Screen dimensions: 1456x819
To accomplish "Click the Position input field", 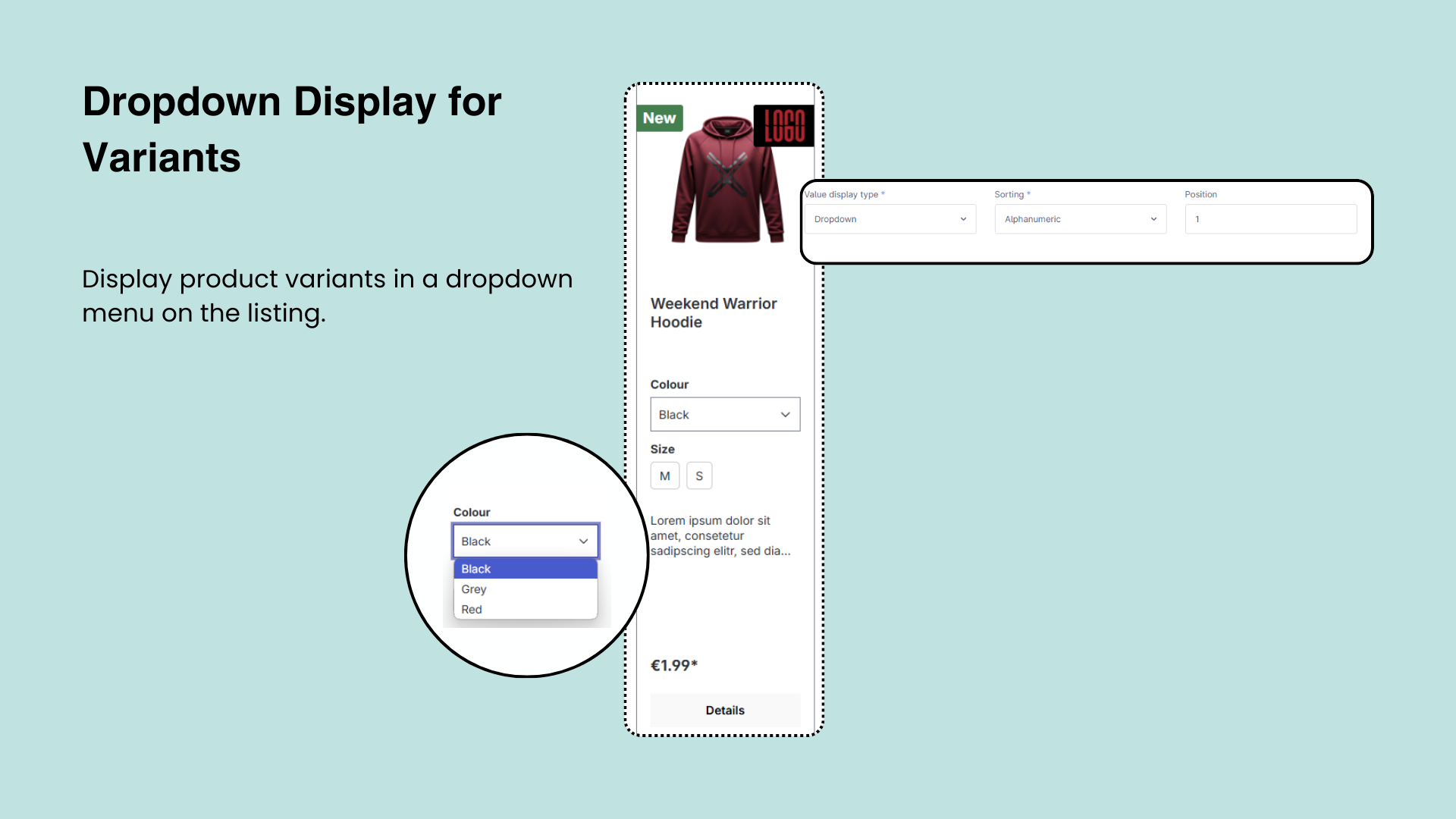I will click(1271, 219).
